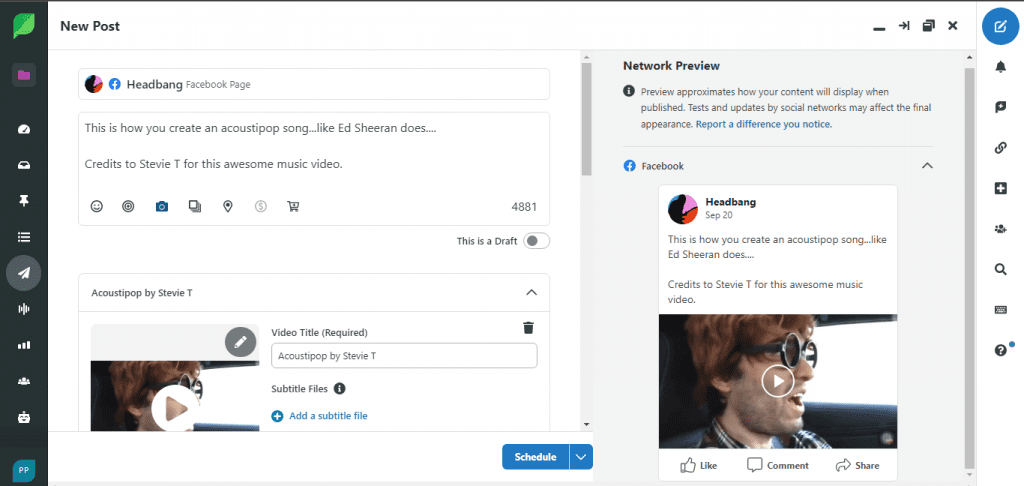This screenshot has height=486, width=1024.
Task: Open the people icon in left sidebar
Action: pos(24,381)
